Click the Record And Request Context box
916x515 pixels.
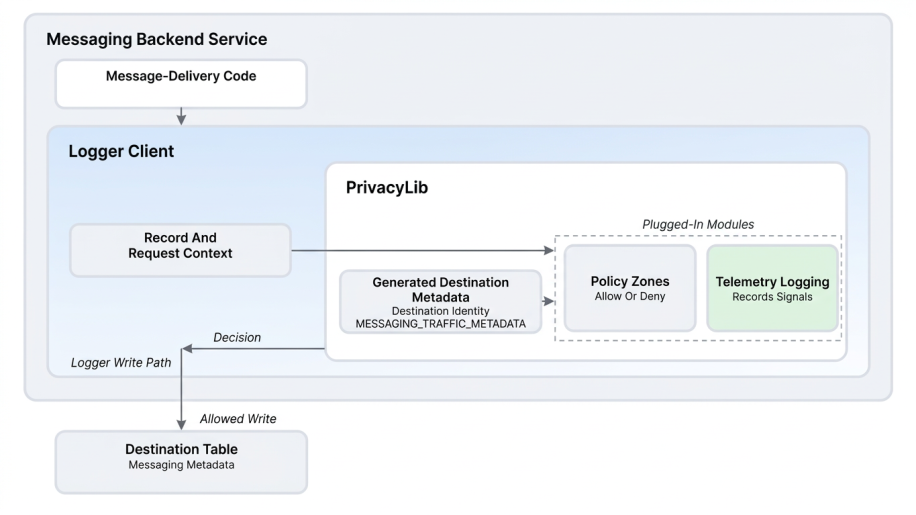coord(181,250)
